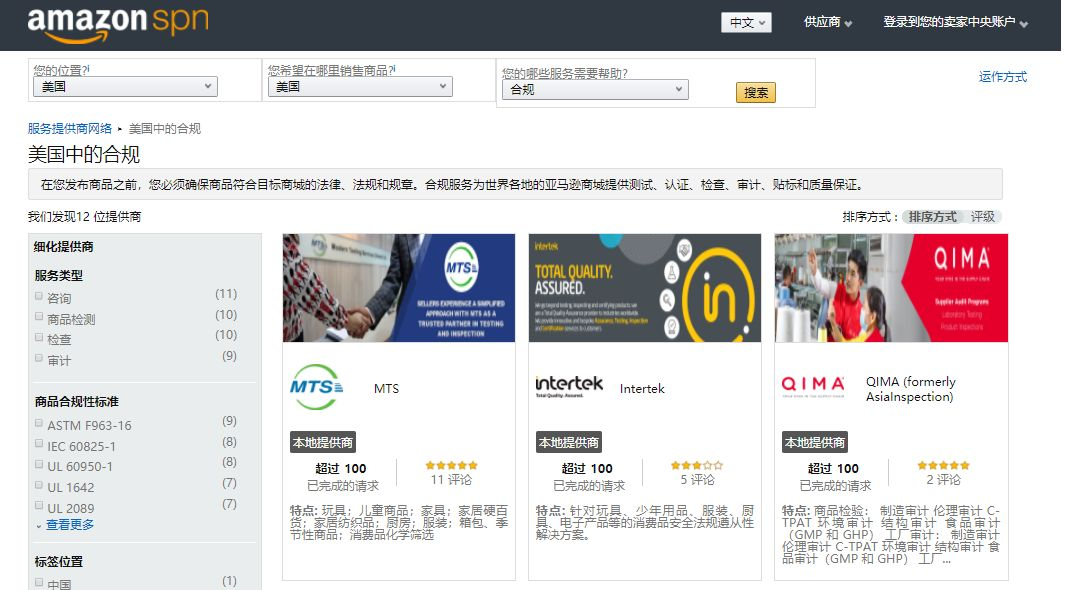Click the help mark beside 您的位置

pos(86,69)
